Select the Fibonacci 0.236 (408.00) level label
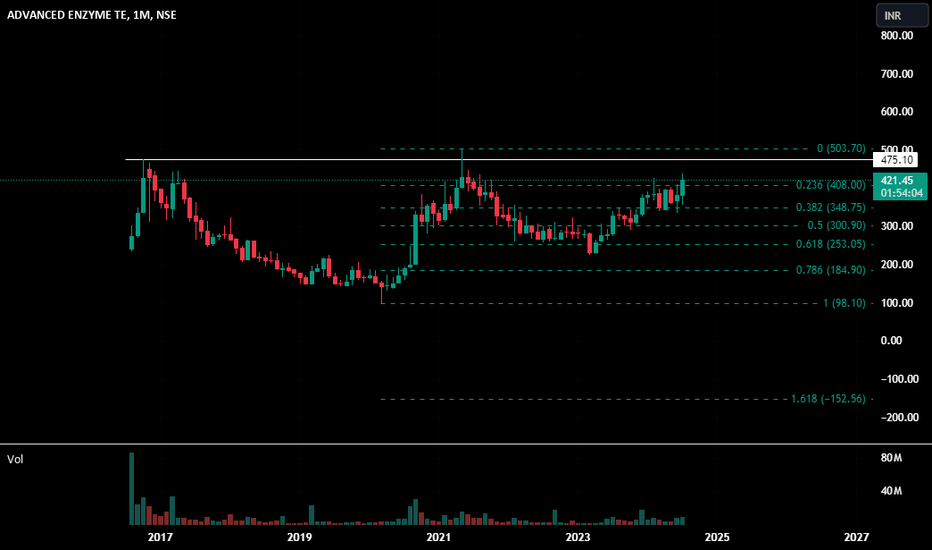 coord(831,185)
